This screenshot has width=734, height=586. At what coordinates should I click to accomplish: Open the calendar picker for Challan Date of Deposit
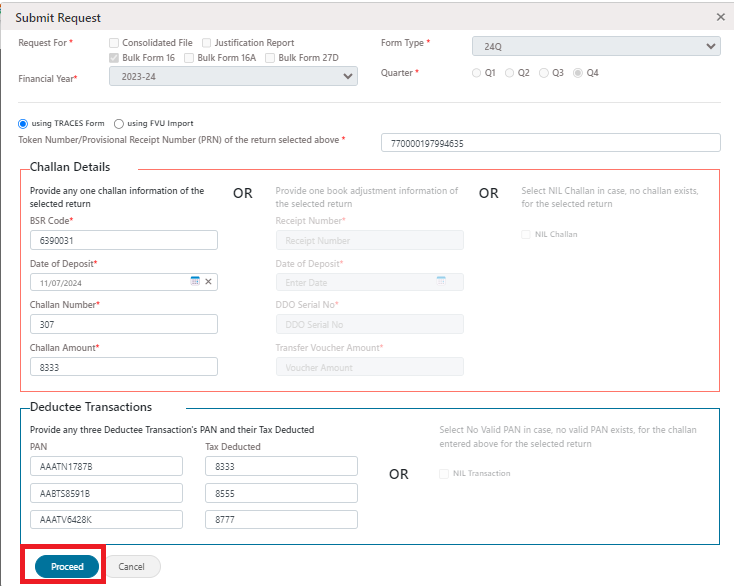pyautogui.click(x=195, y=281)
